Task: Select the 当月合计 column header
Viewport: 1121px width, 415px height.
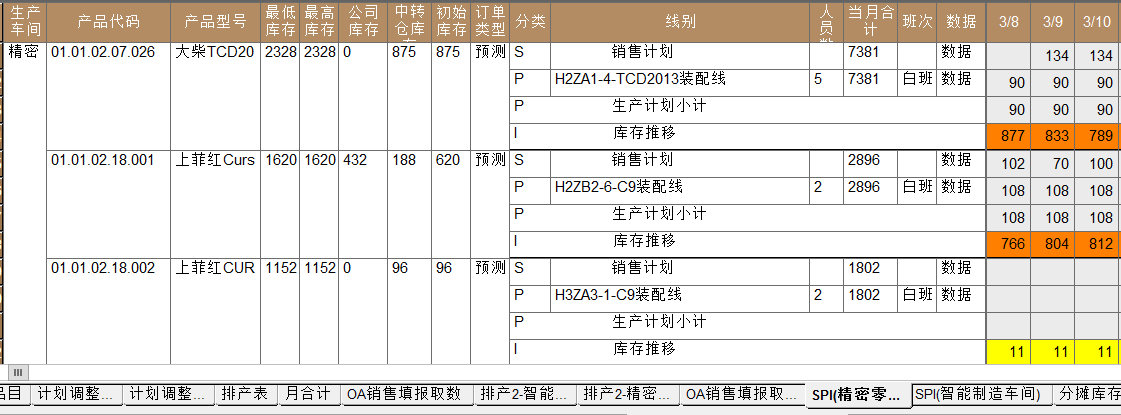Action: 869,22
